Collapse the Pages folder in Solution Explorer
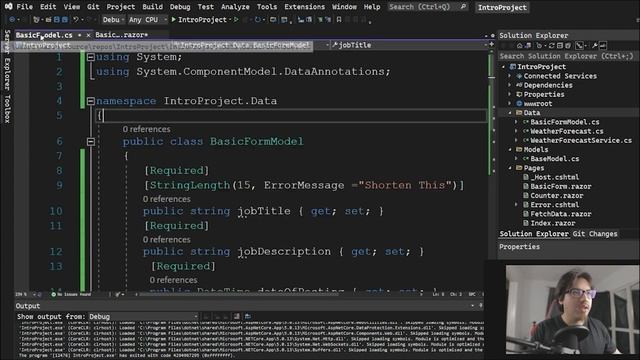This screenshot has height=360, width=640. [x=510, y=168]
